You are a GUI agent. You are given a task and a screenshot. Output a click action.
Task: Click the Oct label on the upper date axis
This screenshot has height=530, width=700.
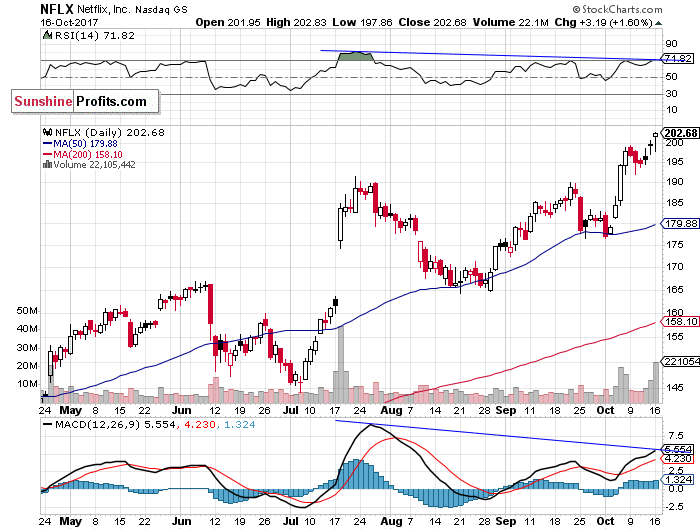pos(605,410)
